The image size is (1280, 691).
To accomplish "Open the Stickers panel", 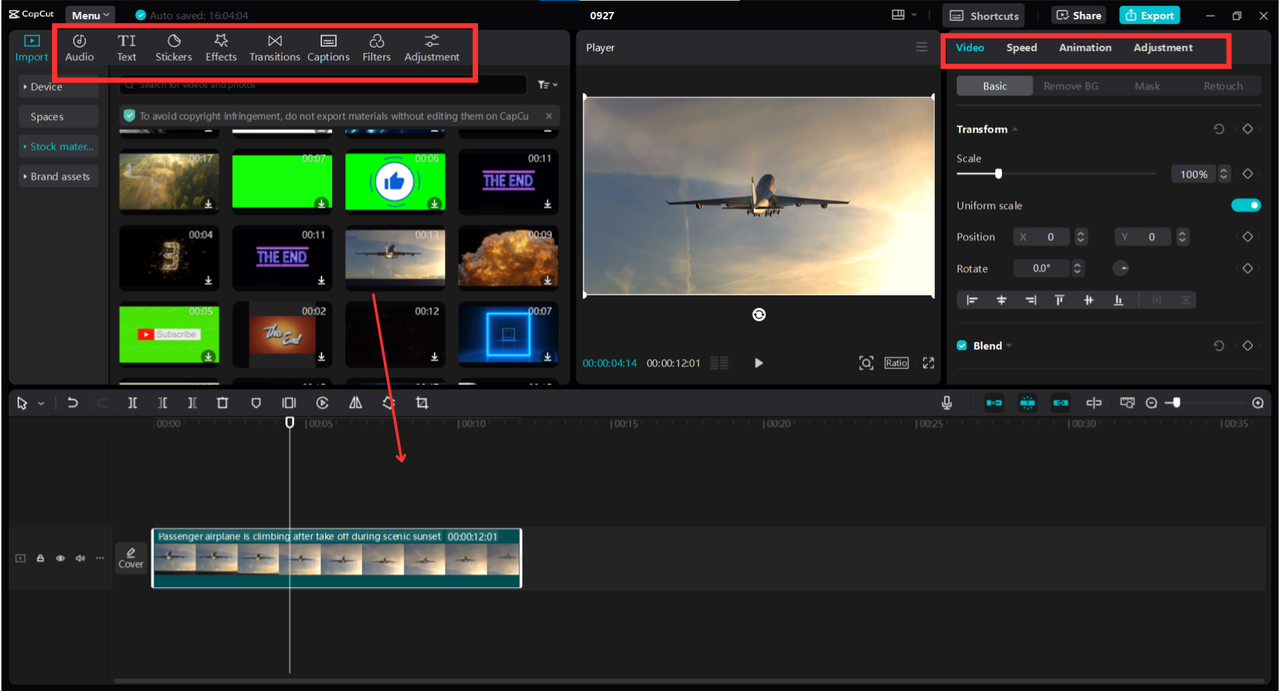I will point(174,47).
